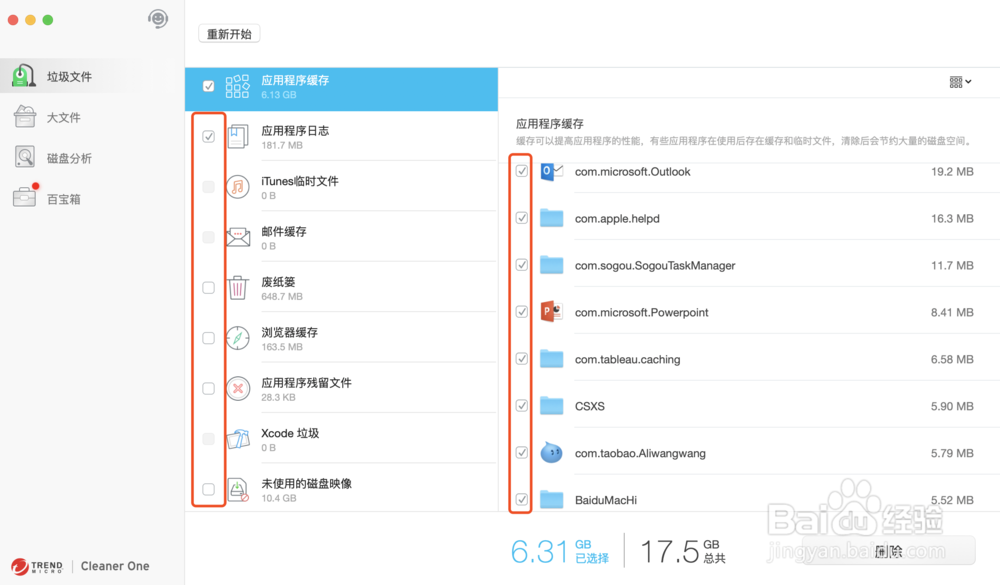Click the BaiduMacHi folder icon
The width and height of the screenshot is (1000, 585).
552,500
